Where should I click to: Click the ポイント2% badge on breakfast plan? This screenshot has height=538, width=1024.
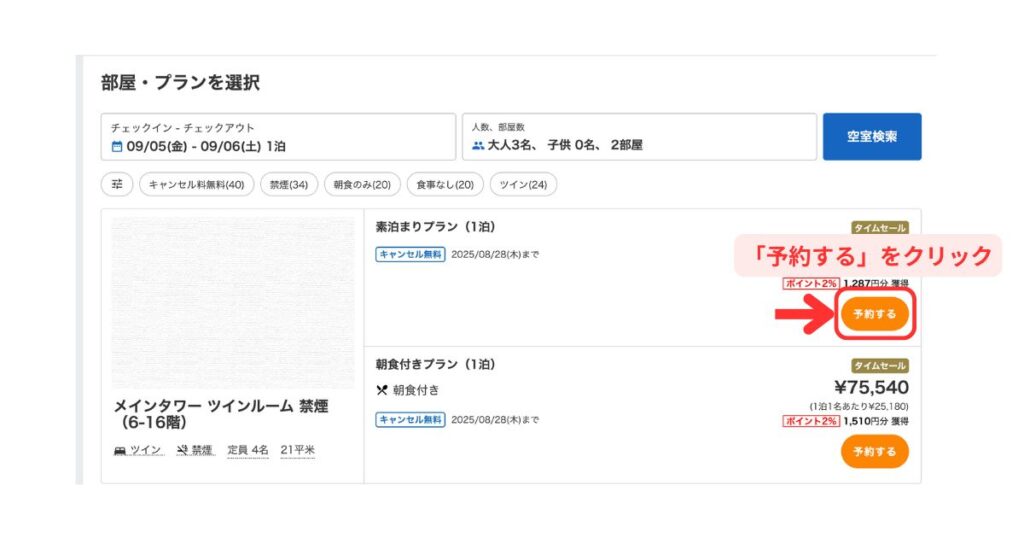[810, 421]
